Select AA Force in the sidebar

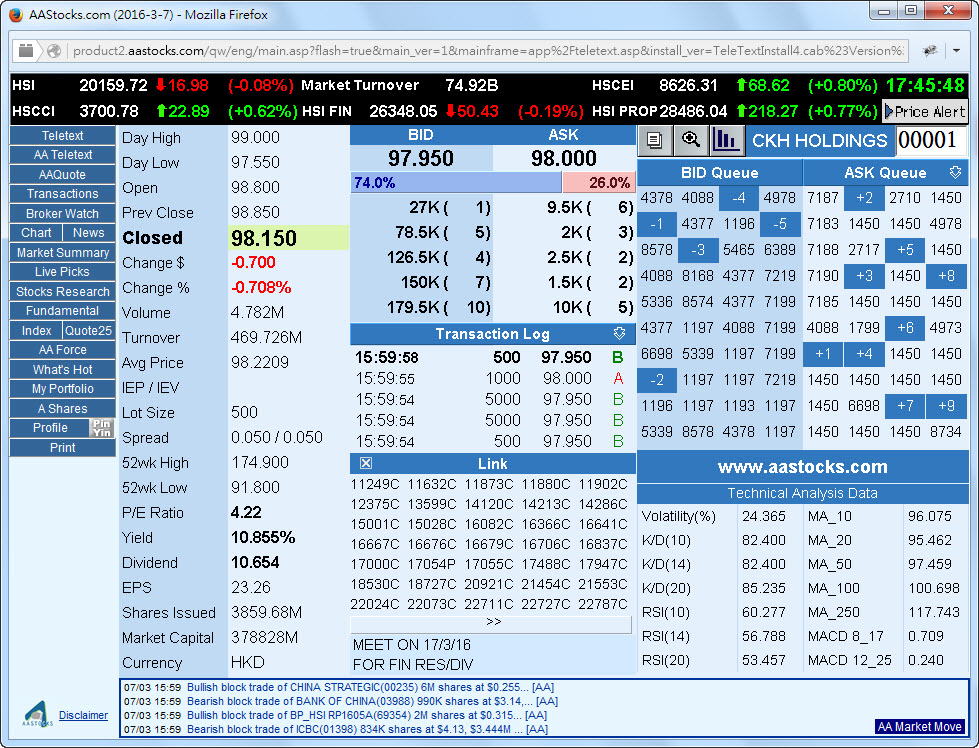62,350
